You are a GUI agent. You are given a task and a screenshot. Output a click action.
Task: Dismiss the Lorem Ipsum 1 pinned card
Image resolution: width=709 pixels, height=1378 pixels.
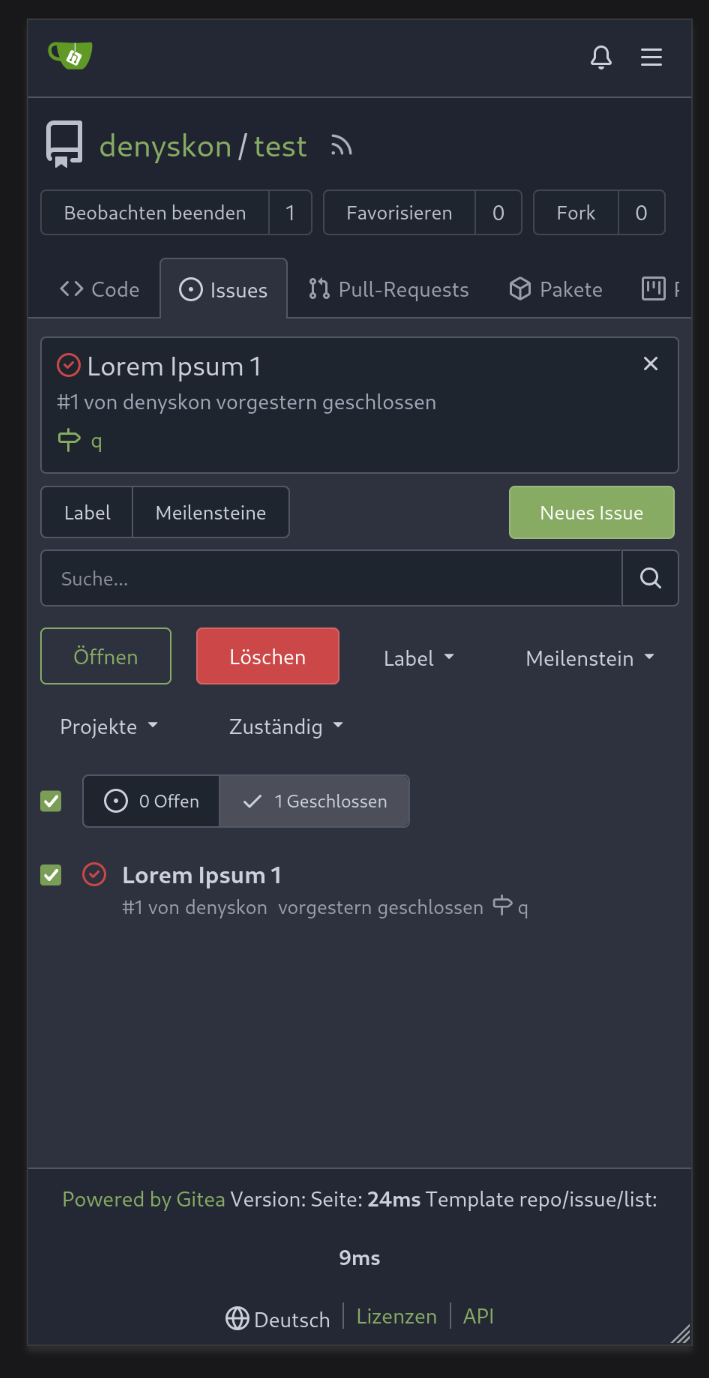click(x=651, y=364)
